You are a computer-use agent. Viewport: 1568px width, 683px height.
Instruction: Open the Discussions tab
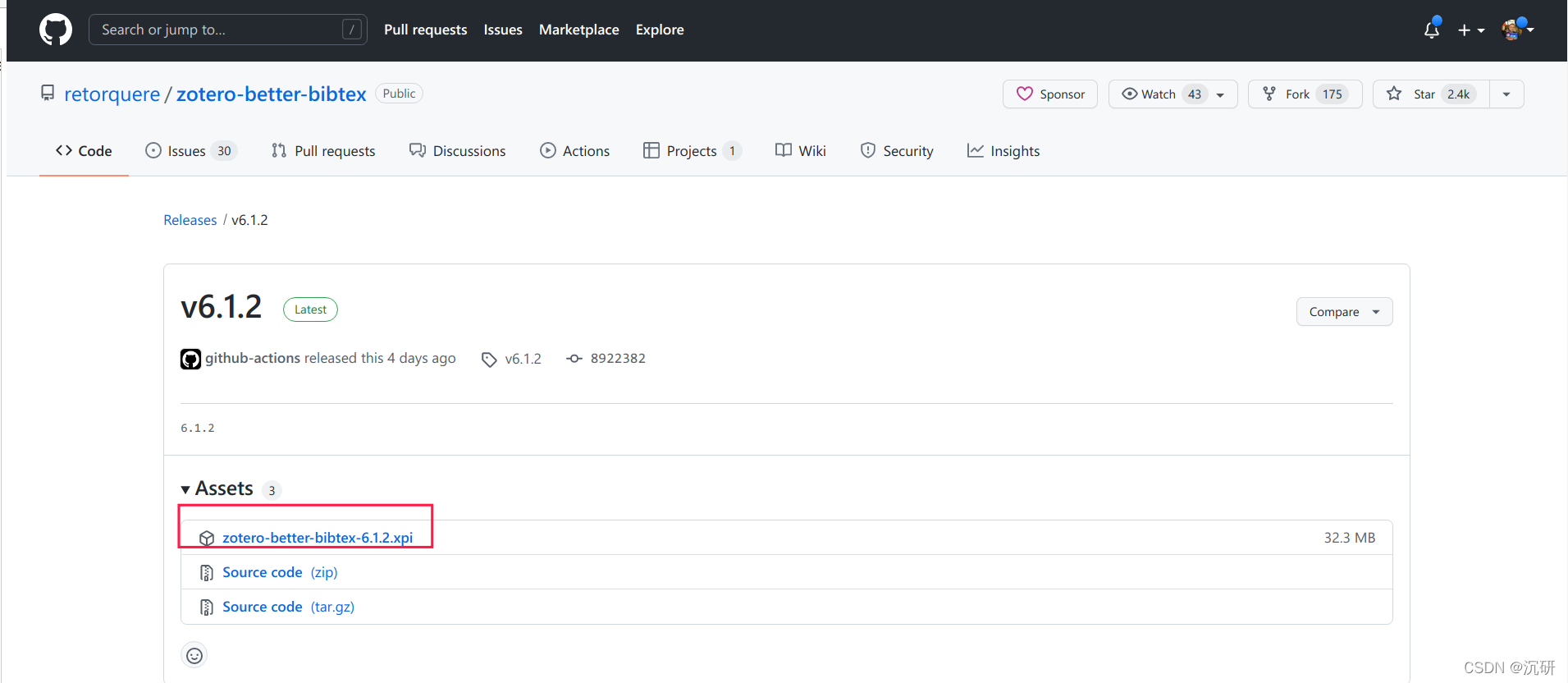(x=458, y=151)
